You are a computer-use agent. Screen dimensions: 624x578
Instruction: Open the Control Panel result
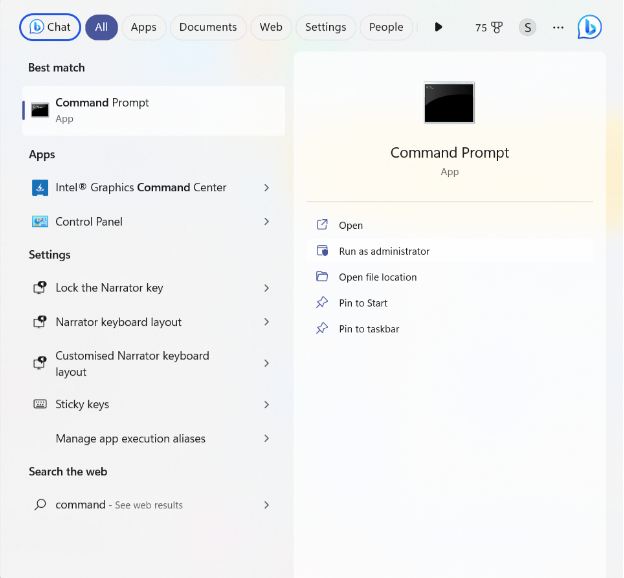pos(154,221)
